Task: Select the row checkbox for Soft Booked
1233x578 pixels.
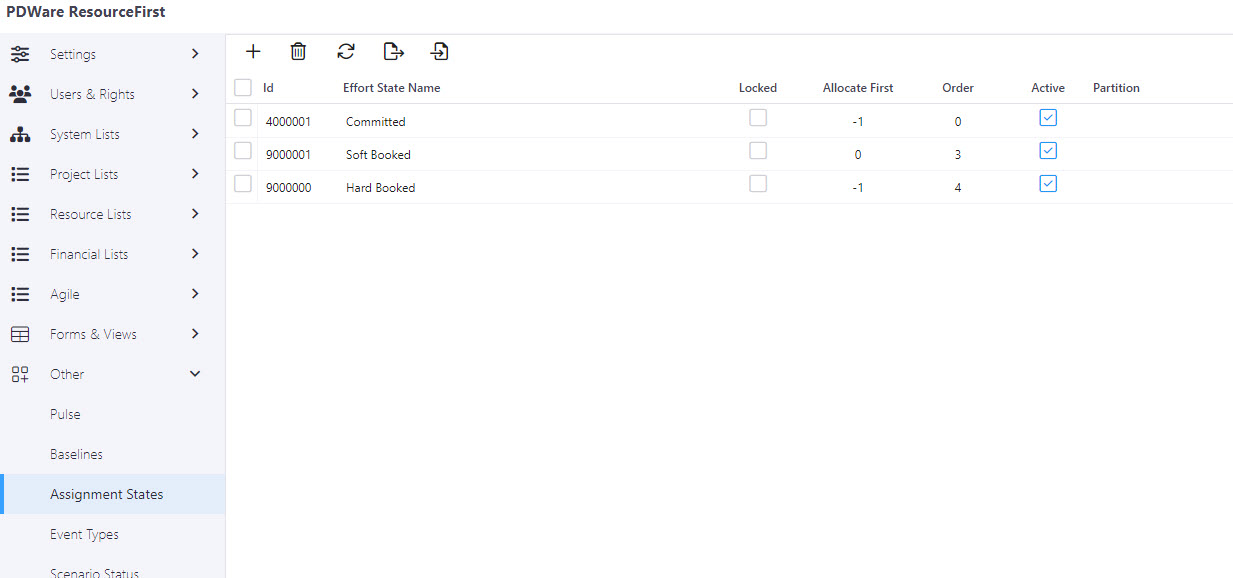Action: pos(242,150)
